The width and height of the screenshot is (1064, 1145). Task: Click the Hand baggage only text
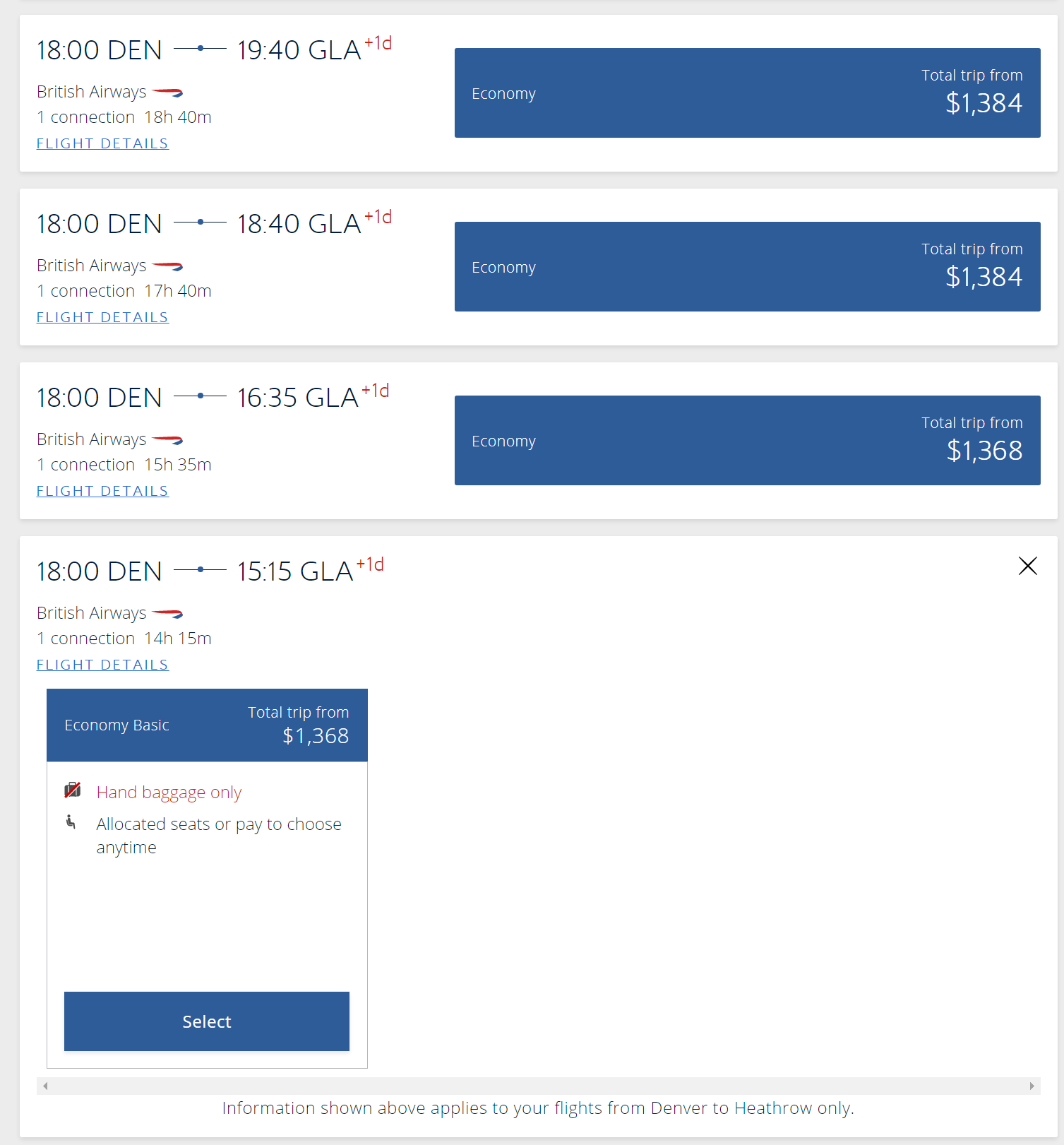(169, 793)
